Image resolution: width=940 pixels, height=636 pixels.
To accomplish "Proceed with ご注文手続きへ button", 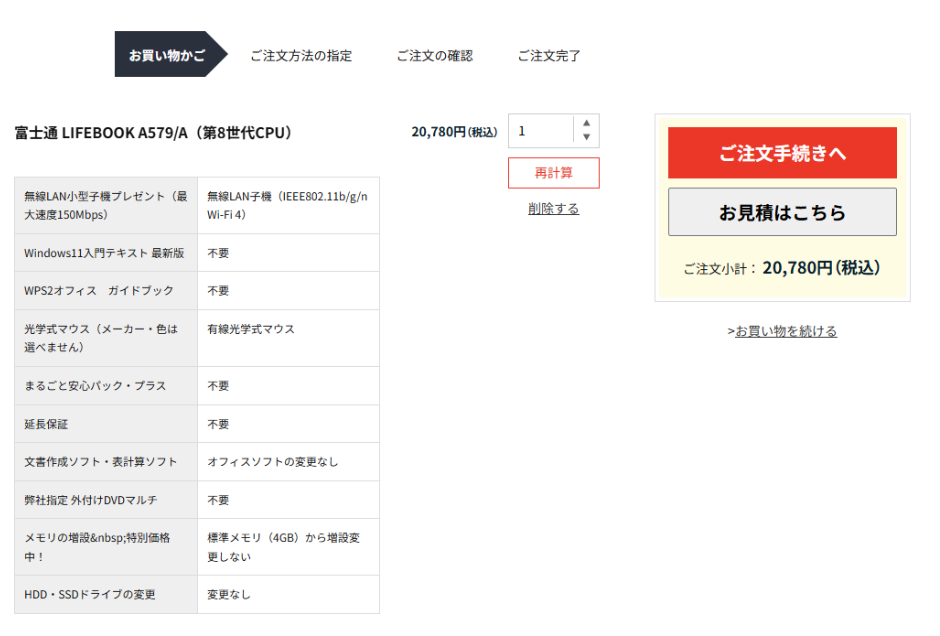I will click(782, 153).
